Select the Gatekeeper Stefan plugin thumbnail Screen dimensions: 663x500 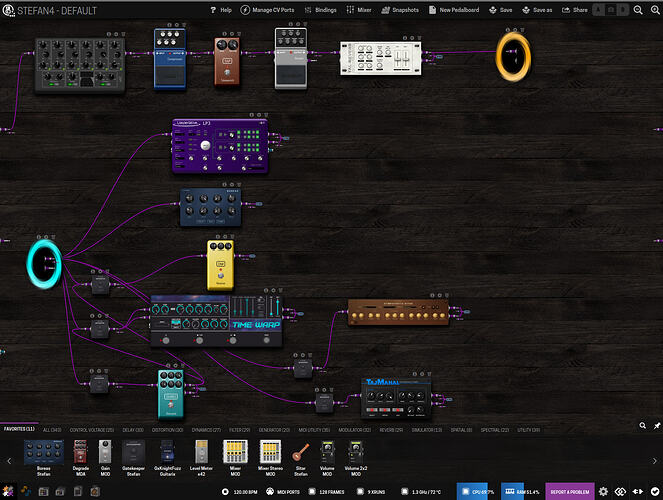click(x=134, y=458)
